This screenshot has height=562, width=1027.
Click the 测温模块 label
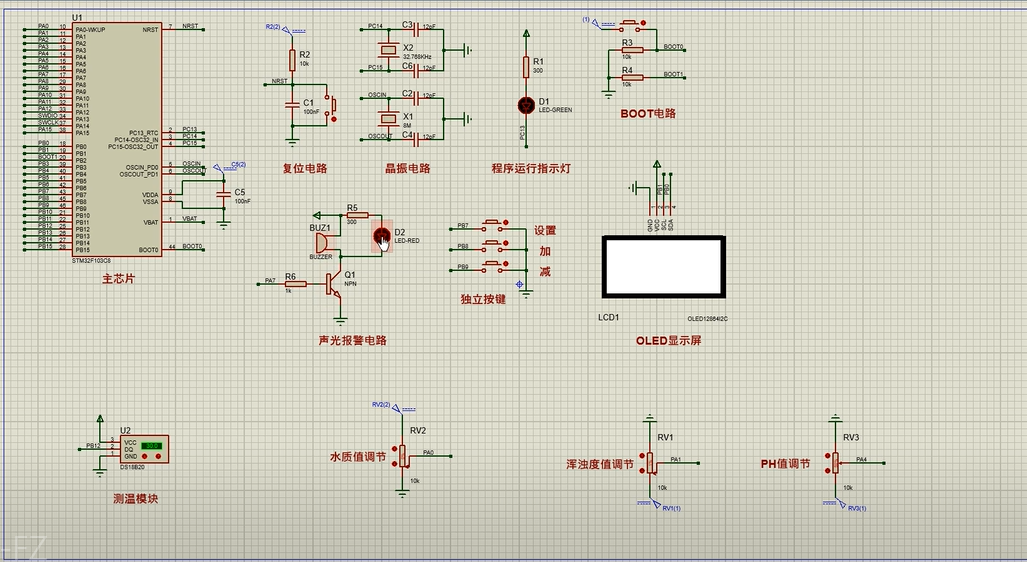(x=136, y=498)
